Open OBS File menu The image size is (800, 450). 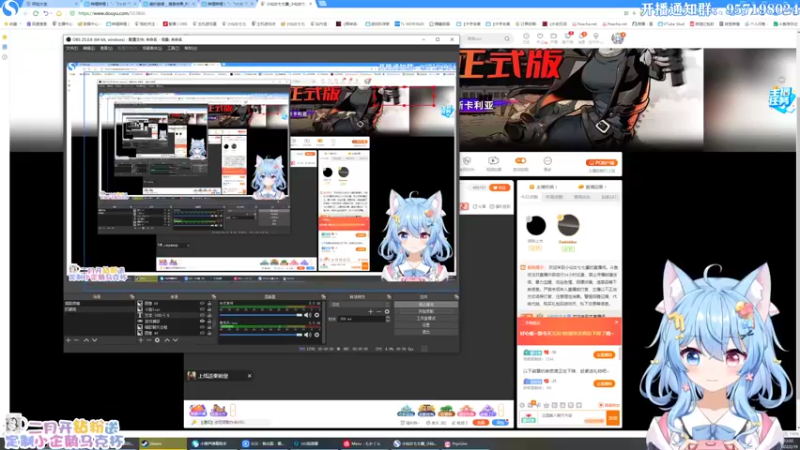(x=72, y=48)
